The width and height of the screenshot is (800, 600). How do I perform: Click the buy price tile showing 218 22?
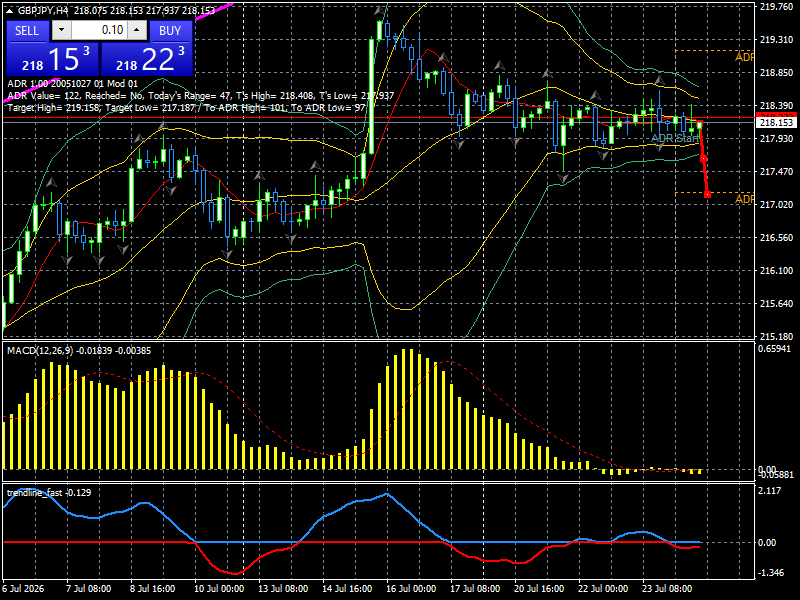pyautogui.click(x=147, y=59)
